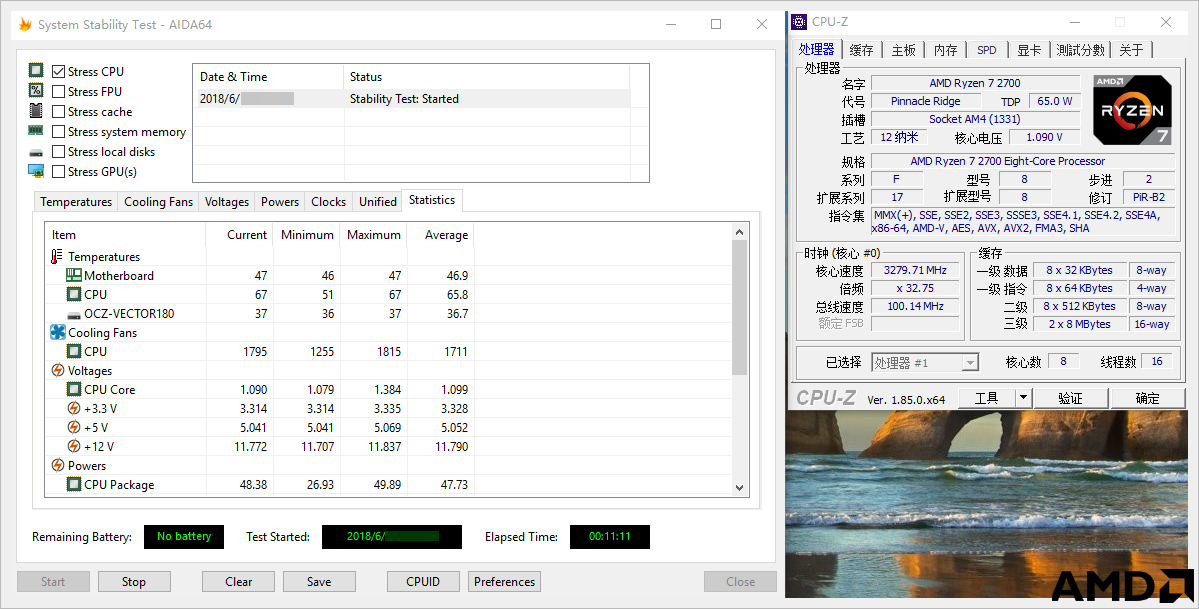The image size is (1199, 609).
Task: Select the Statistics tab
Action: click(x=432, y=200)
